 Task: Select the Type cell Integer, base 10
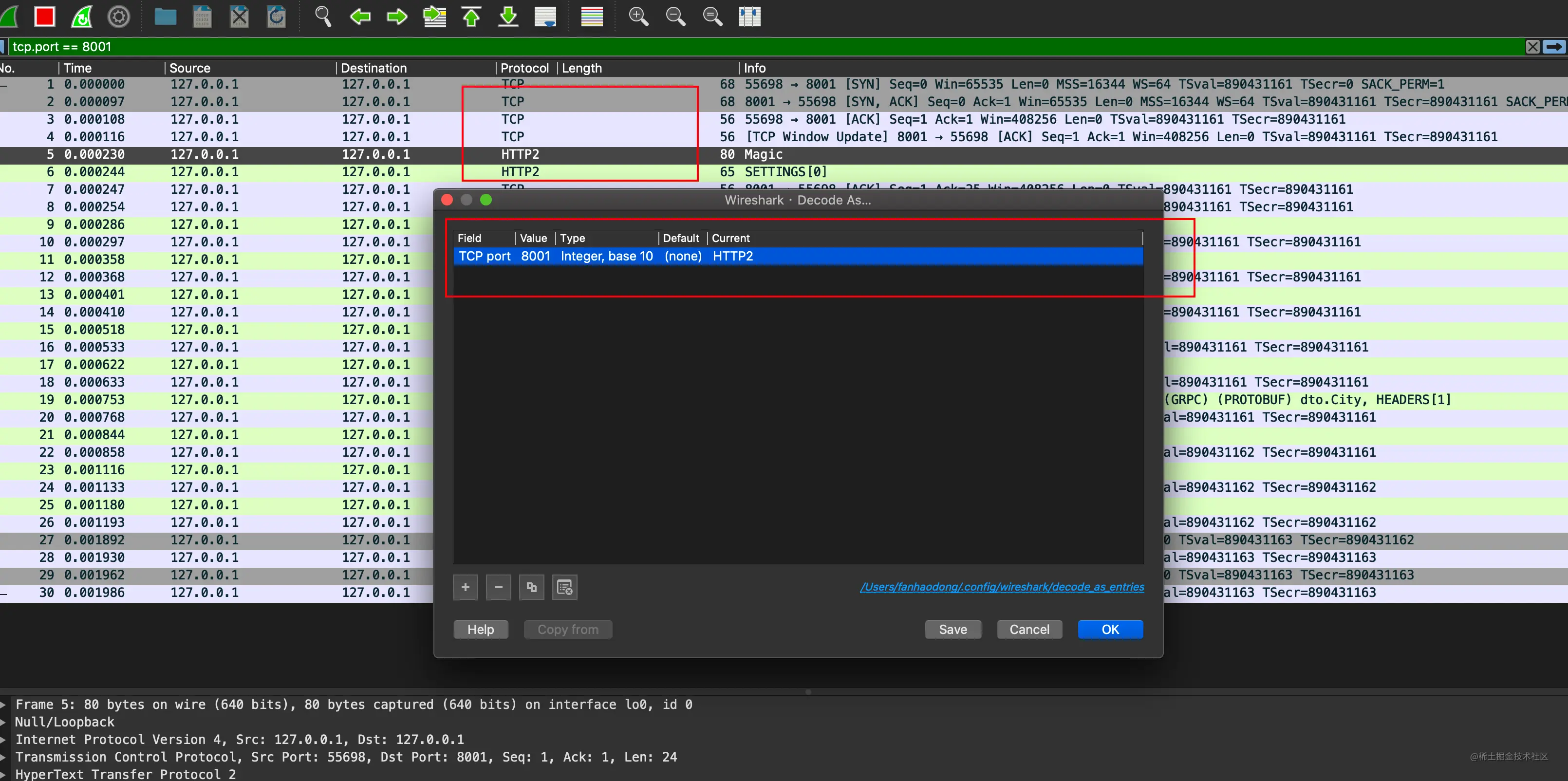[607, 256]
